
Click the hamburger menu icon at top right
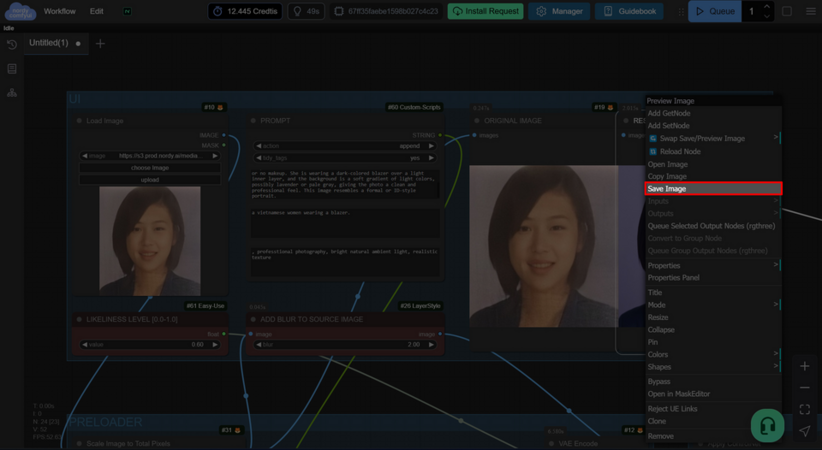click(x=810, y=12)
